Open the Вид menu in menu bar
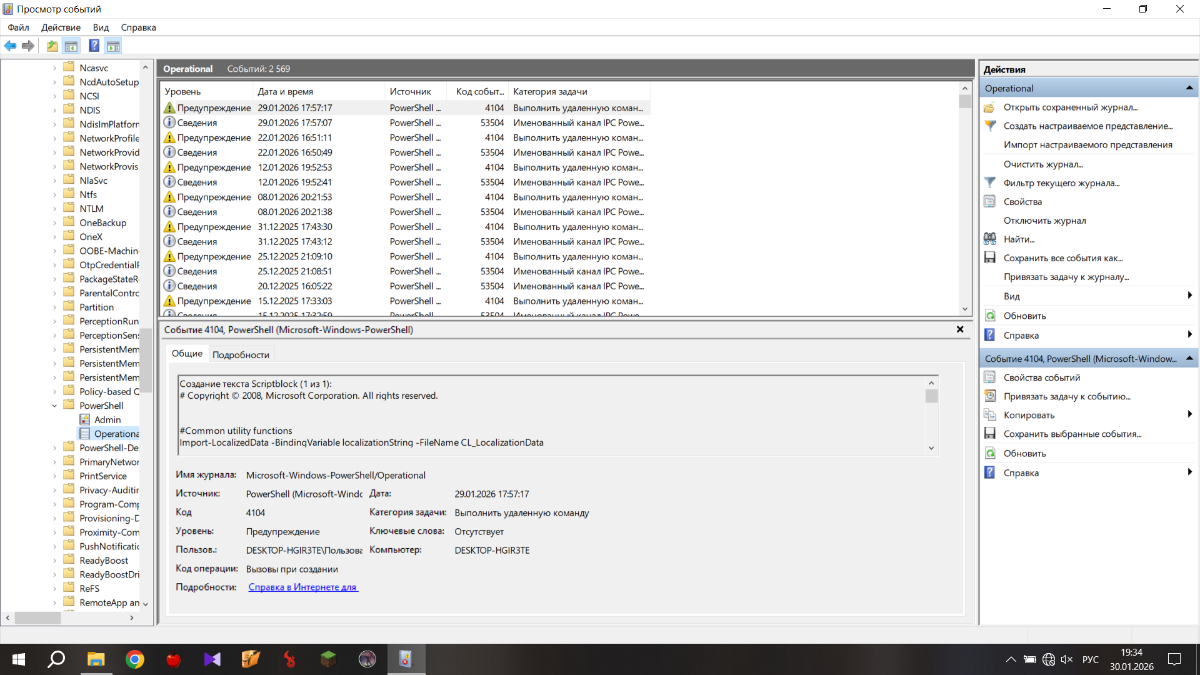 [101, 28]
